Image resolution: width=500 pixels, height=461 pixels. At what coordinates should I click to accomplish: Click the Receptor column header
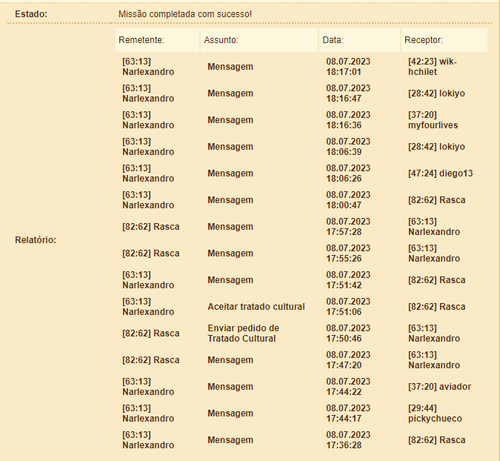444,40
